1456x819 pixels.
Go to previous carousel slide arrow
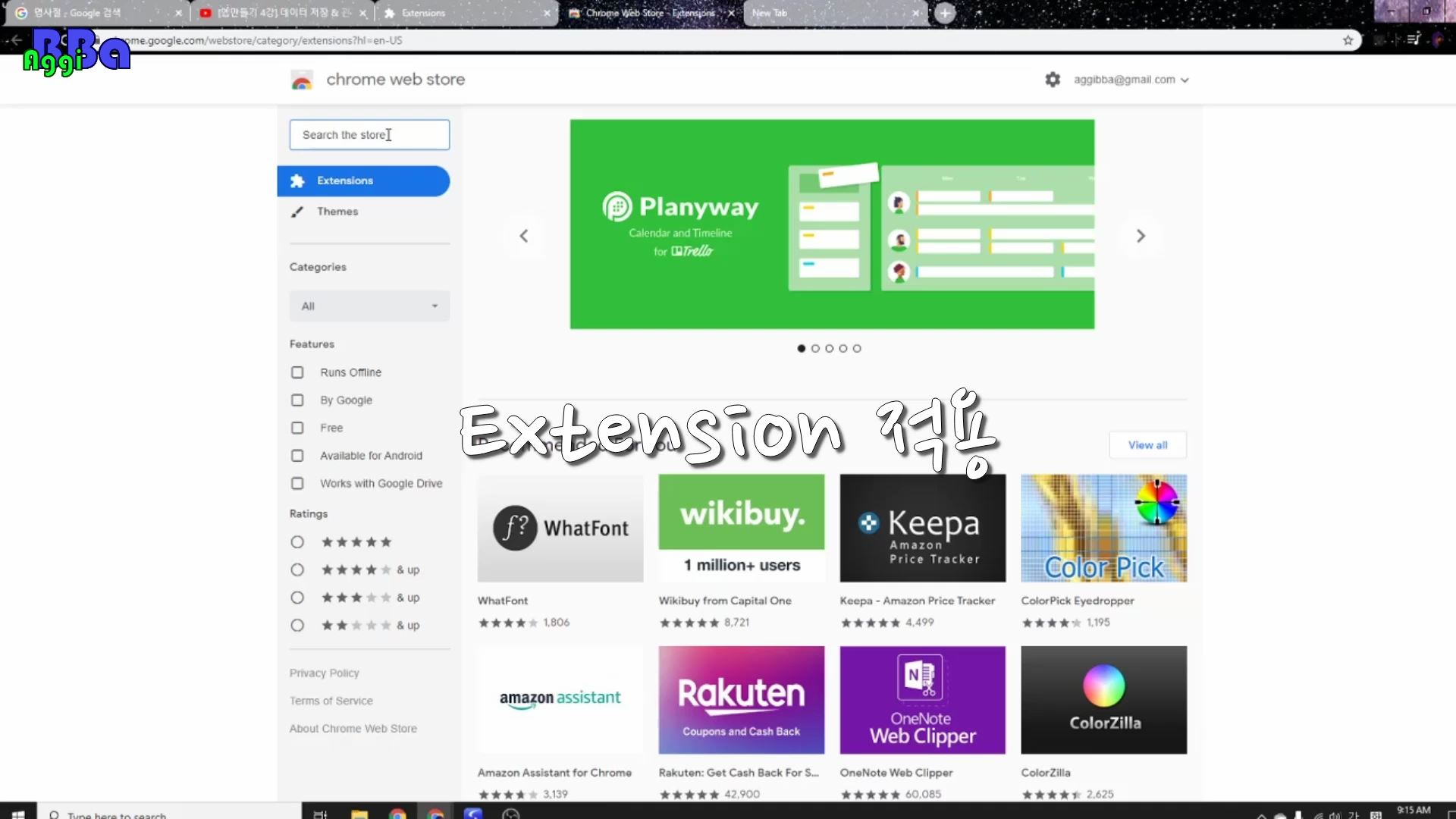coord(524,236)
